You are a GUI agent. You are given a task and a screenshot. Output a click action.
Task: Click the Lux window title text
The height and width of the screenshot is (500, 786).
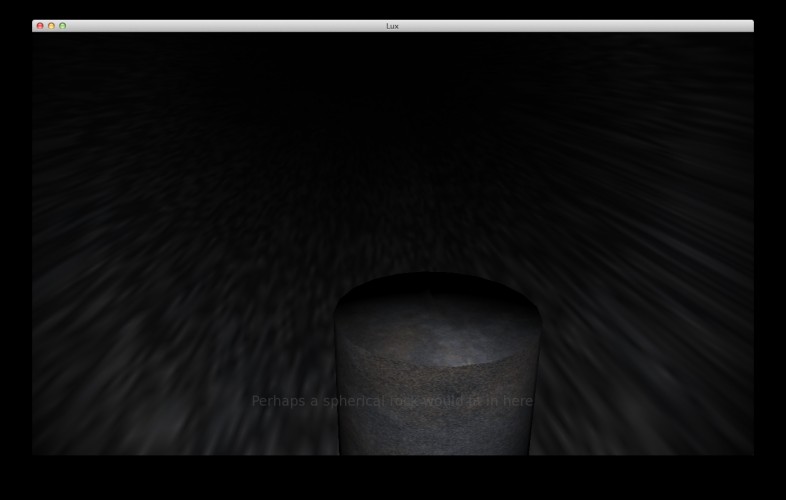tap(392, 26)
